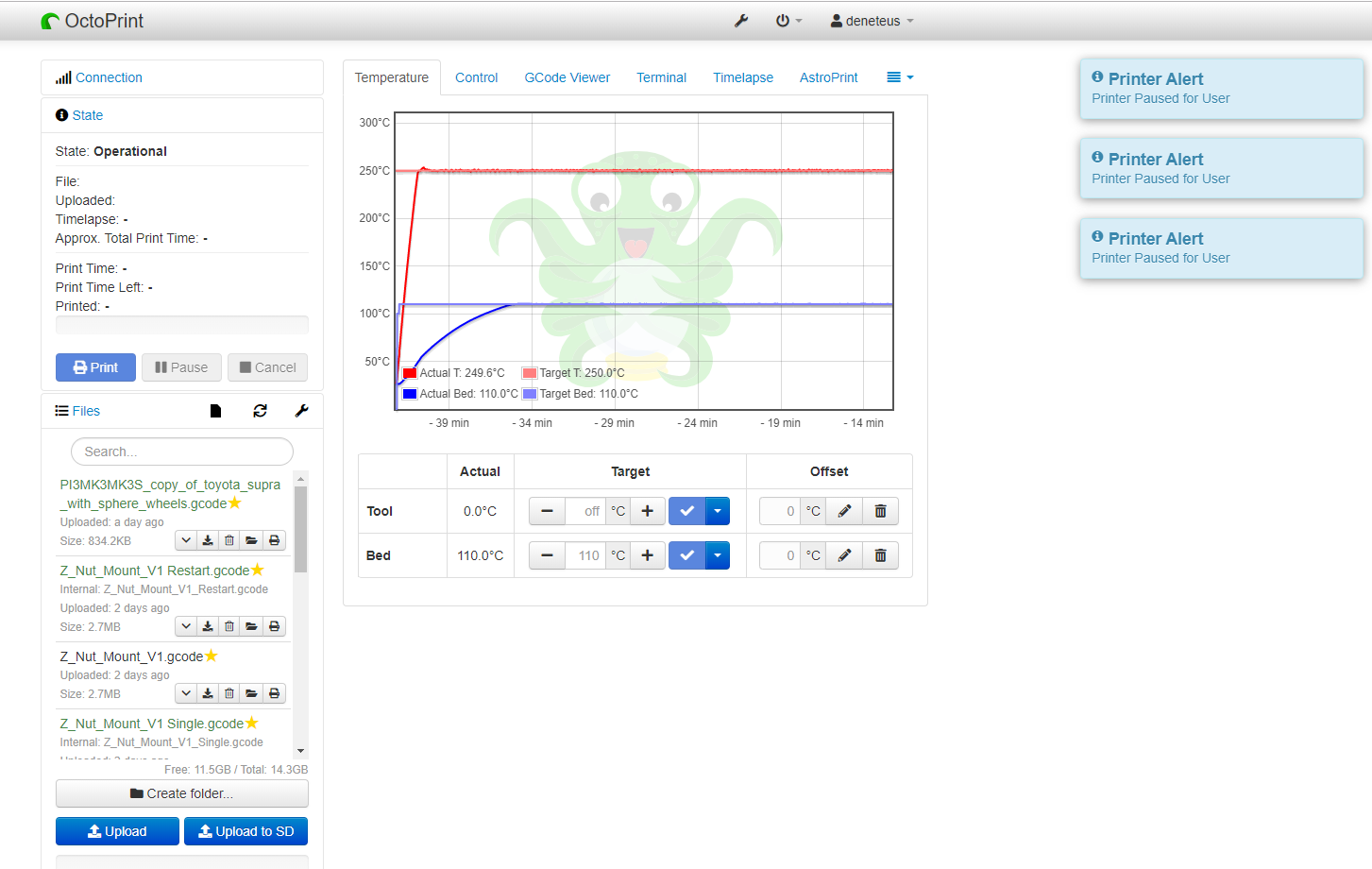Refresh the file list
This screenshot has height=869, width=1372.
(x=260, y=411)
